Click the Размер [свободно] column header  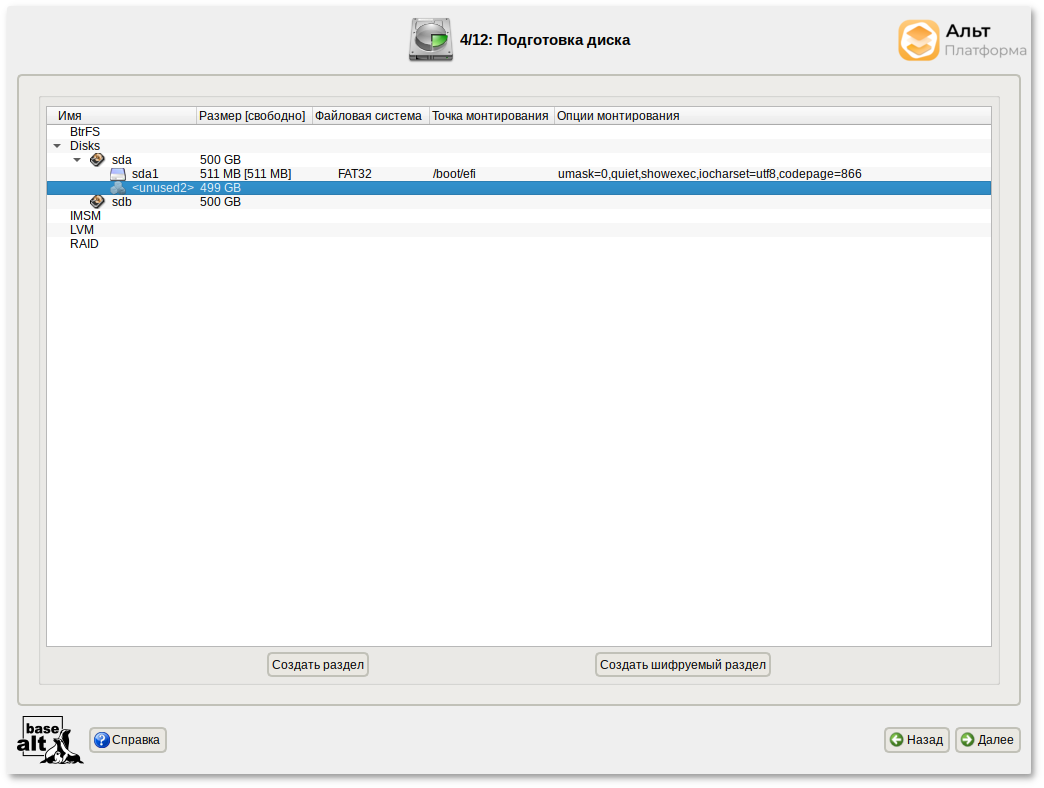click(253, 116)
